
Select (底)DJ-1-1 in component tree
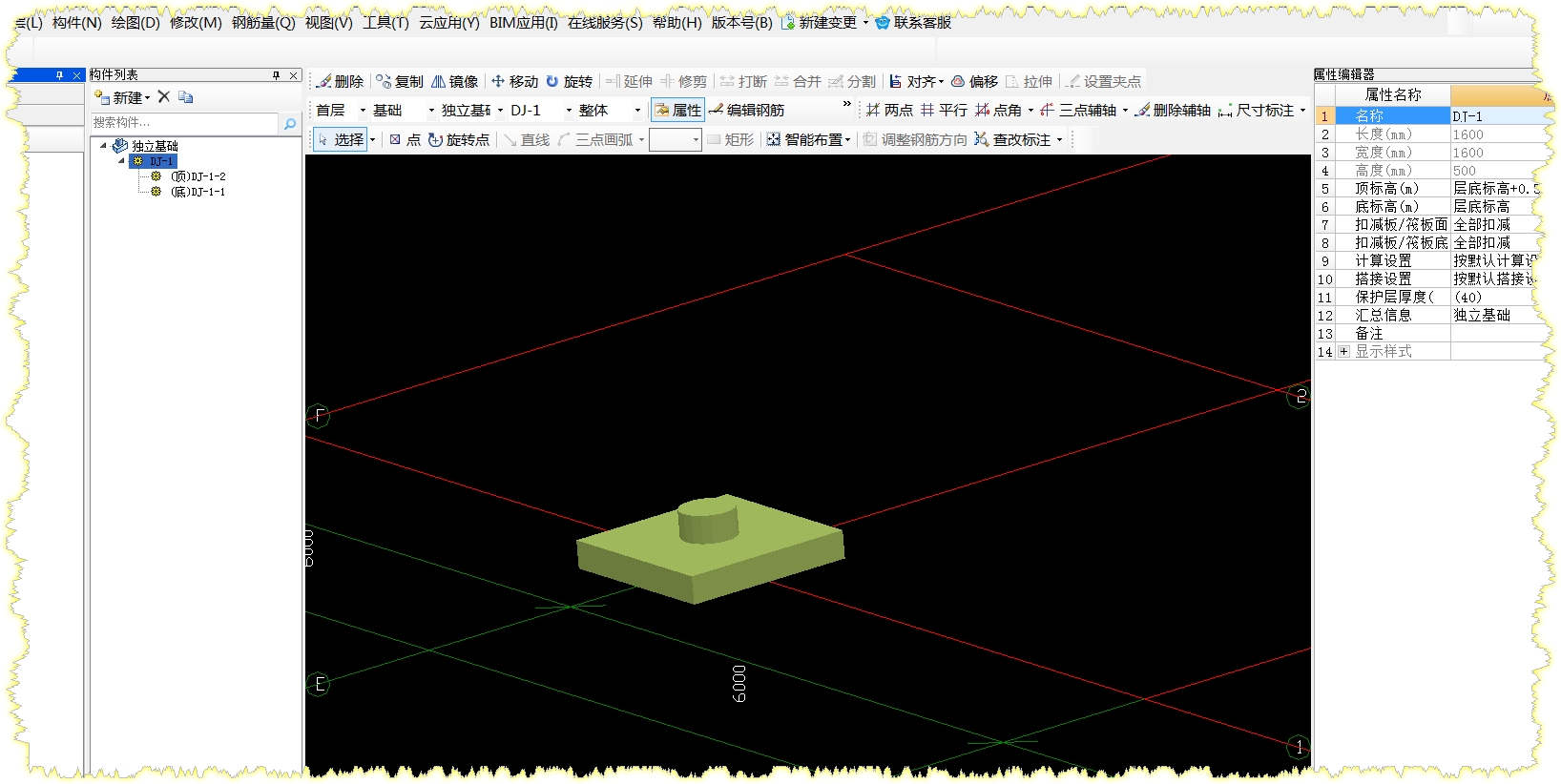pos(198,192)
